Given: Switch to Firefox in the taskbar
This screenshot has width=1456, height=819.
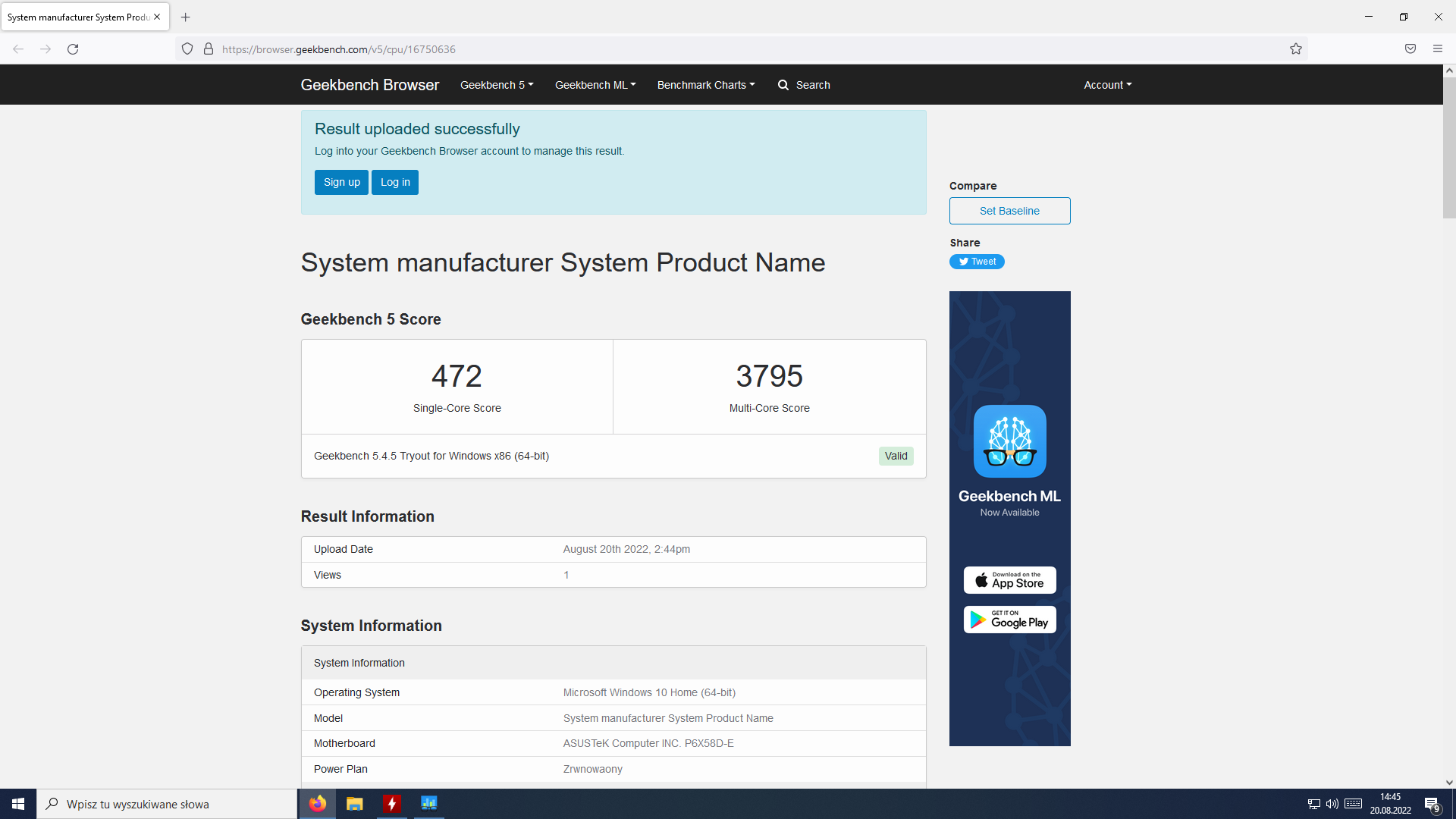Looking at the screenshot, I should [318, 804].
